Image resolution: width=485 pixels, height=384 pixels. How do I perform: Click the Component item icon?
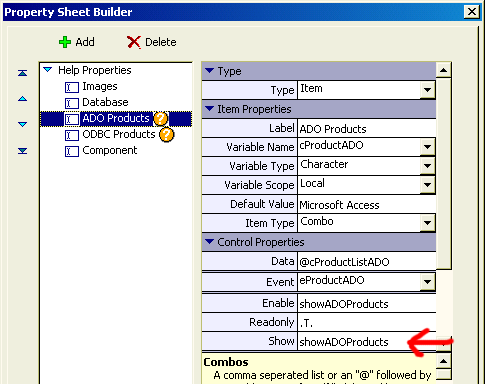[72, 151]
